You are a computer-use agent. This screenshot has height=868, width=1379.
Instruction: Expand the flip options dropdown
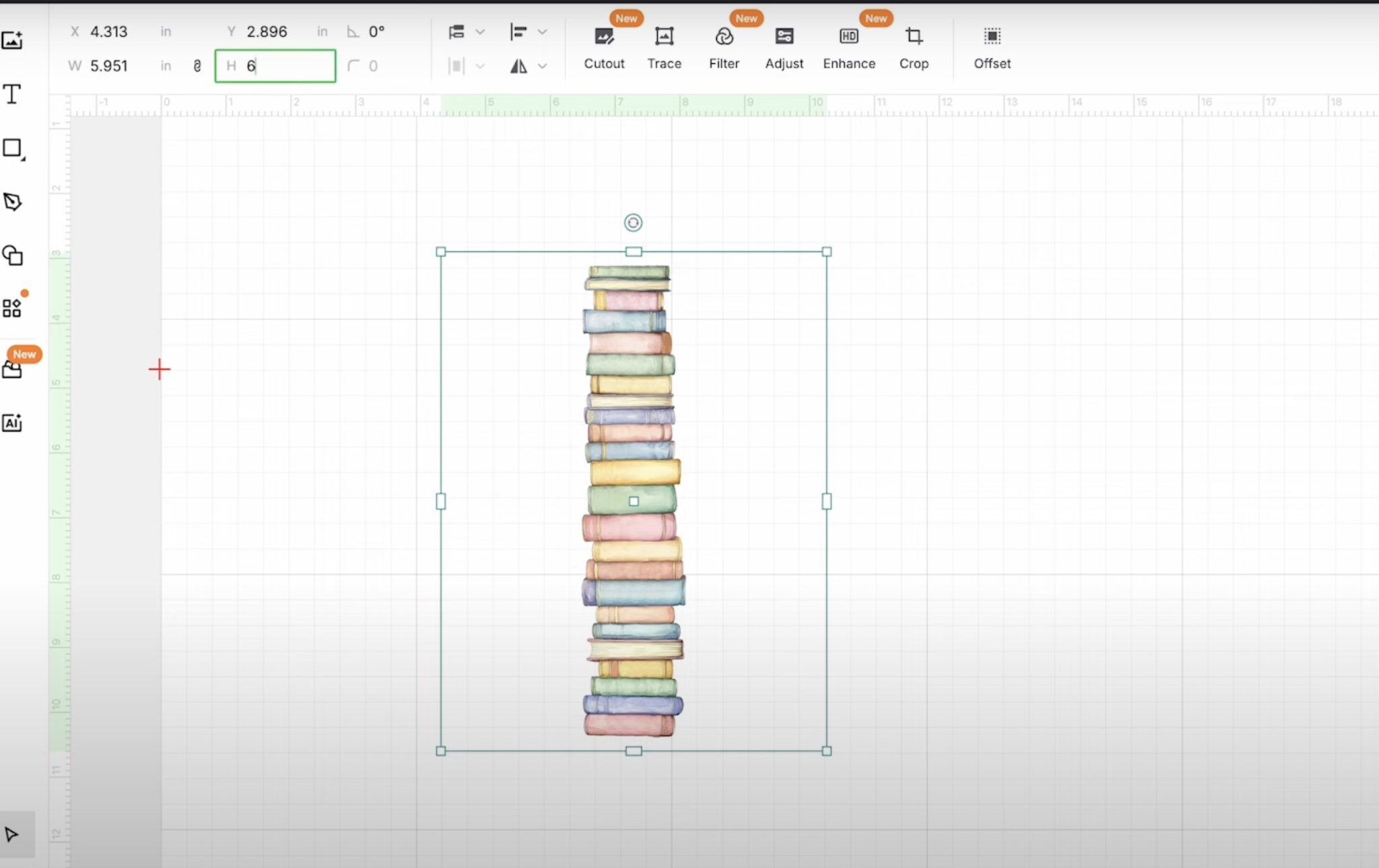point(543,66)
